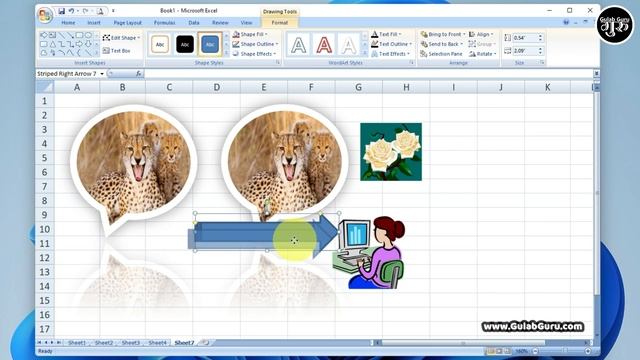Open the WordArt Styles dialog launcher
The image size is (640, 360).
coord(412,62)
